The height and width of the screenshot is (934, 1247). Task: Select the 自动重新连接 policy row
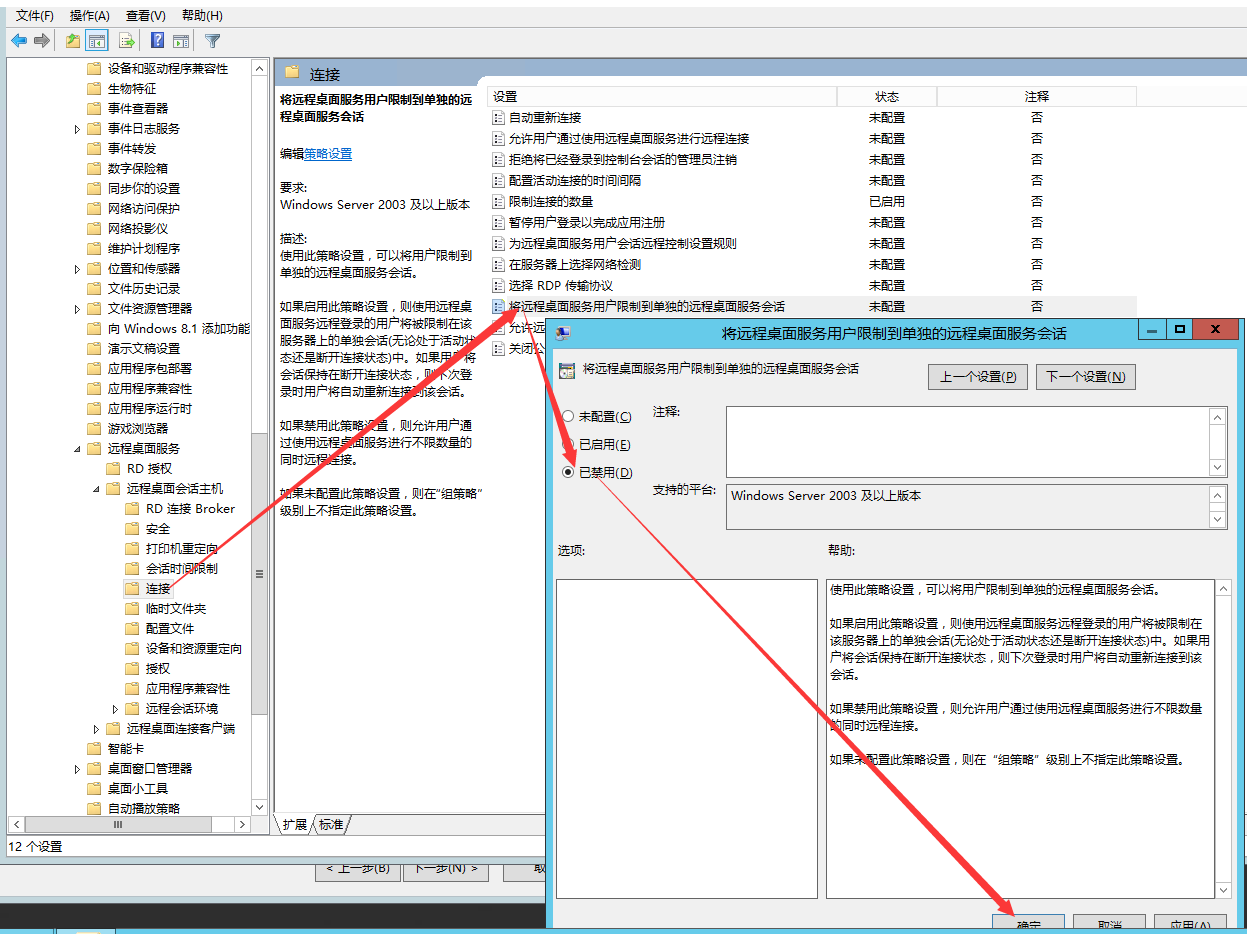[813, 118]
